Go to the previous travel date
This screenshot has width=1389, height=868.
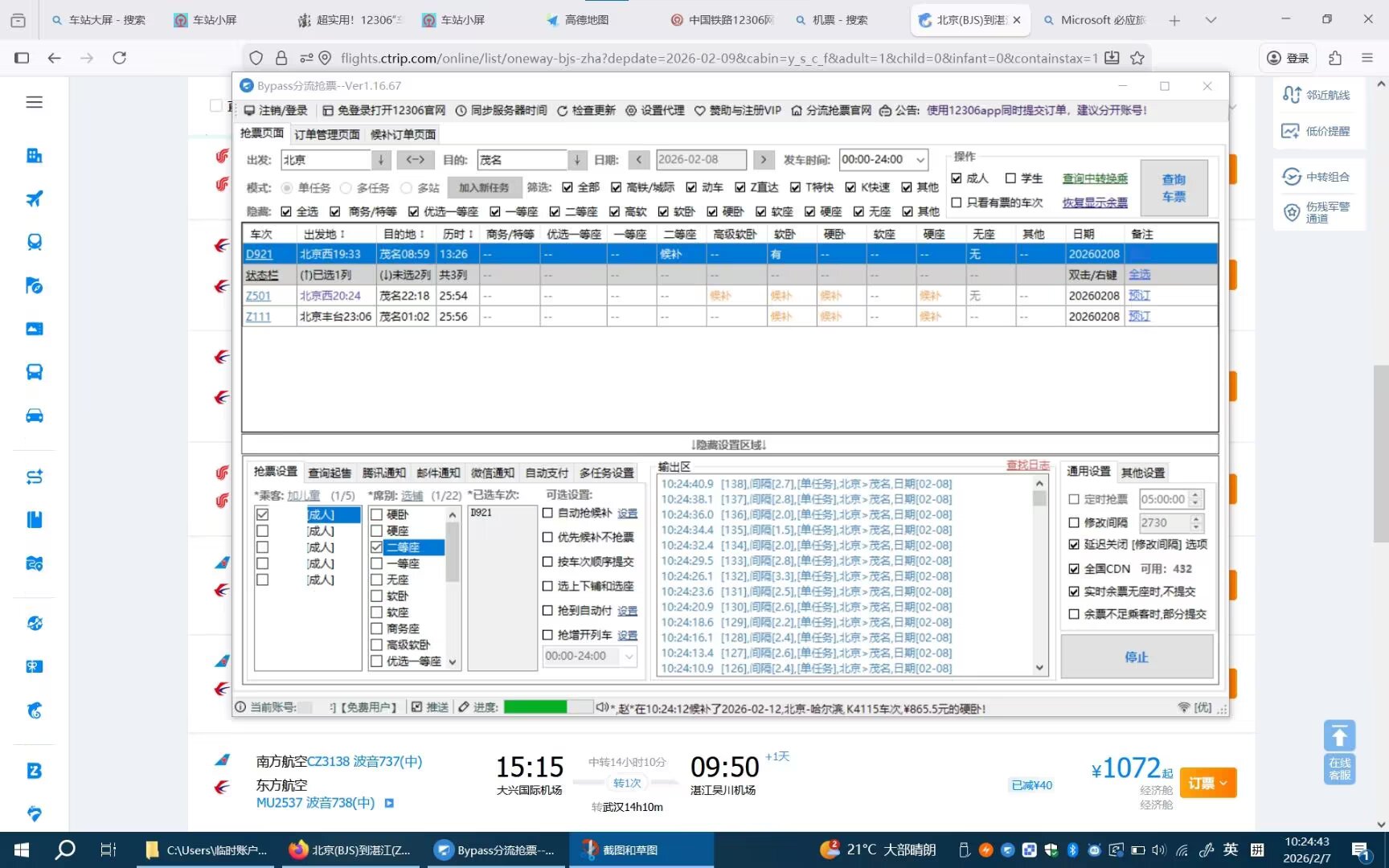tap(638, 160)
